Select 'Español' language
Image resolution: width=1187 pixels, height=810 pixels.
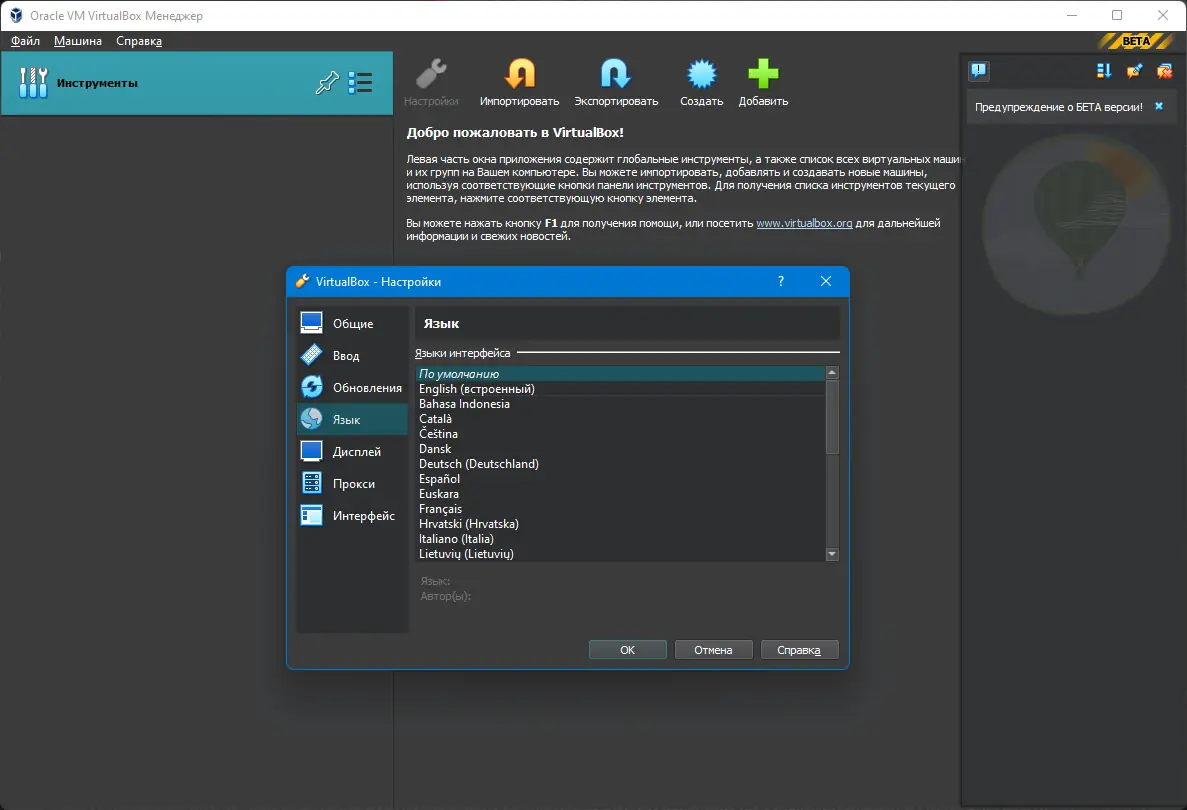click(620, 479)
